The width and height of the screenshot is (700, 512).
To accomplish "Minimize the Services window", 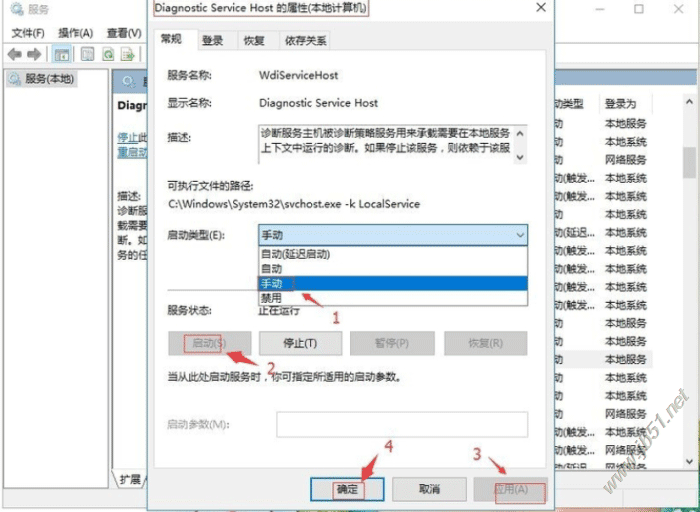I will 600,9.
